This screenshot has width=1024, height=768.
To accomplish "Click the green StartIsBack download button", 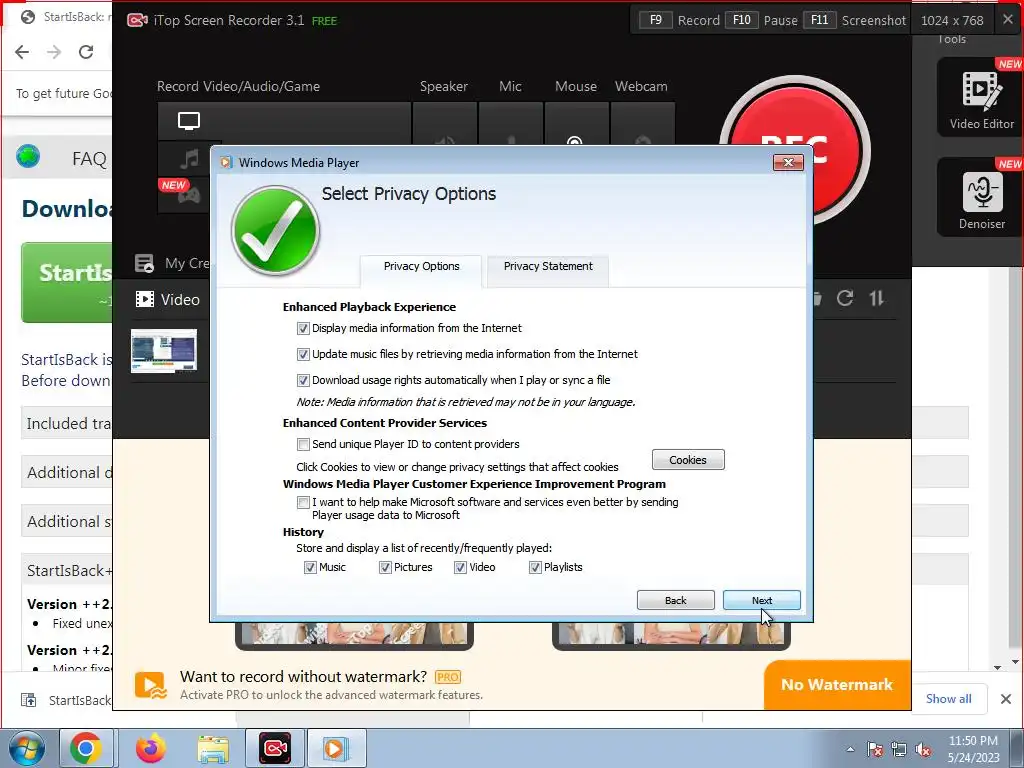I will pos(67,282).
